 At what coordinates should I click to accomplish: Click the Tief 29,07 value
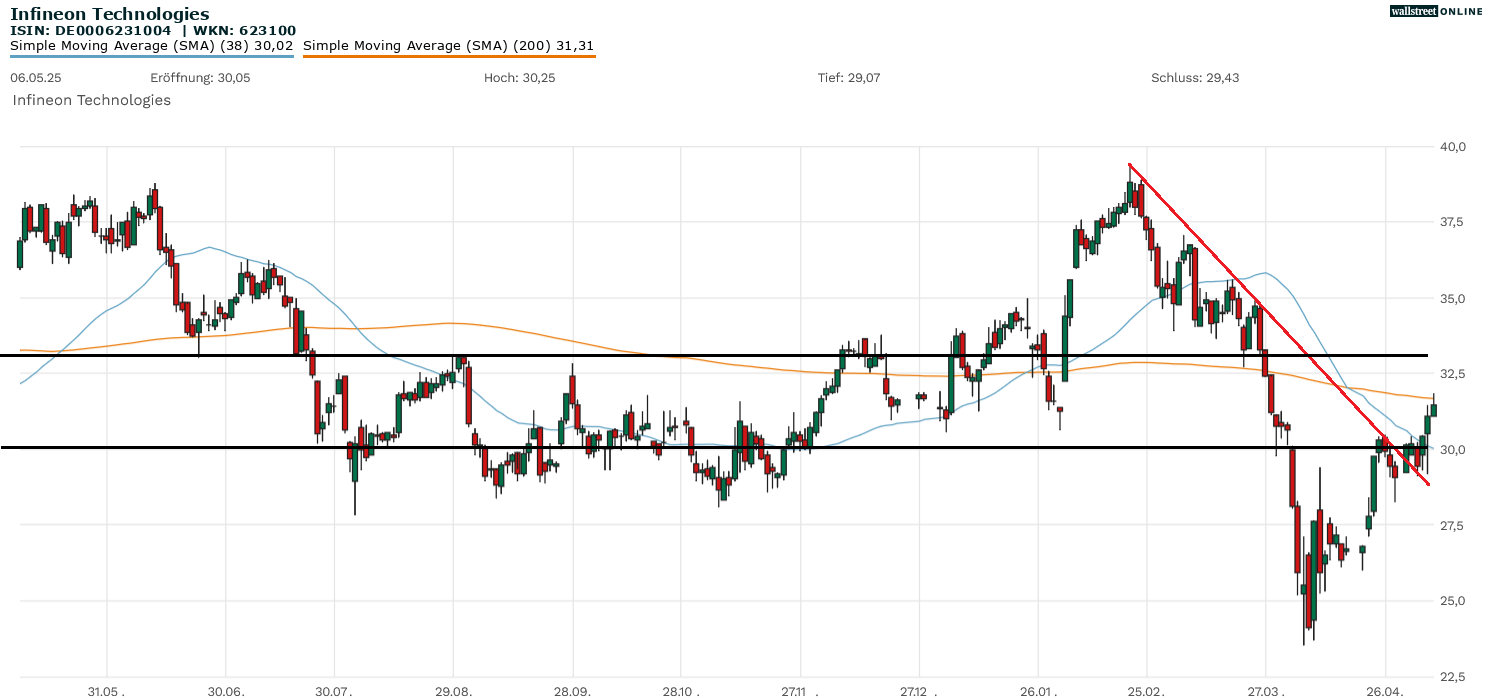point(849,78)
